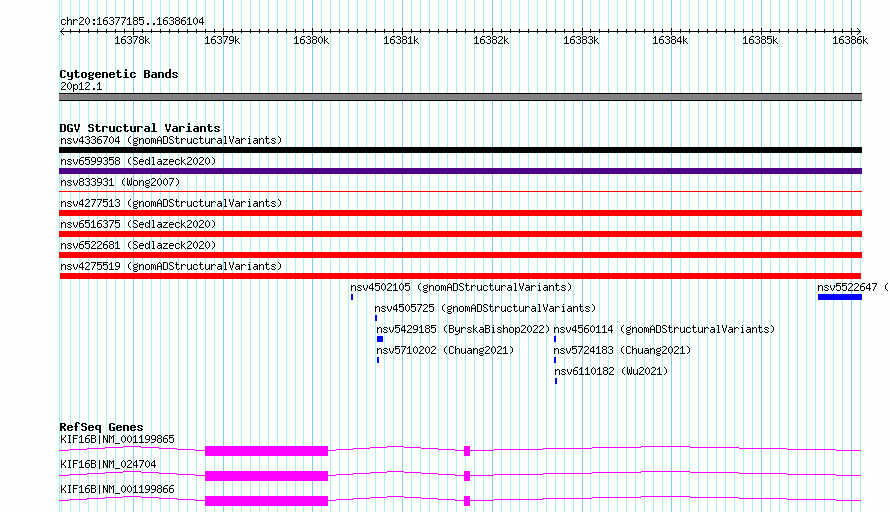Click the nsv4502105 blue tick marker
890x512 pixels.
[352, 297]
